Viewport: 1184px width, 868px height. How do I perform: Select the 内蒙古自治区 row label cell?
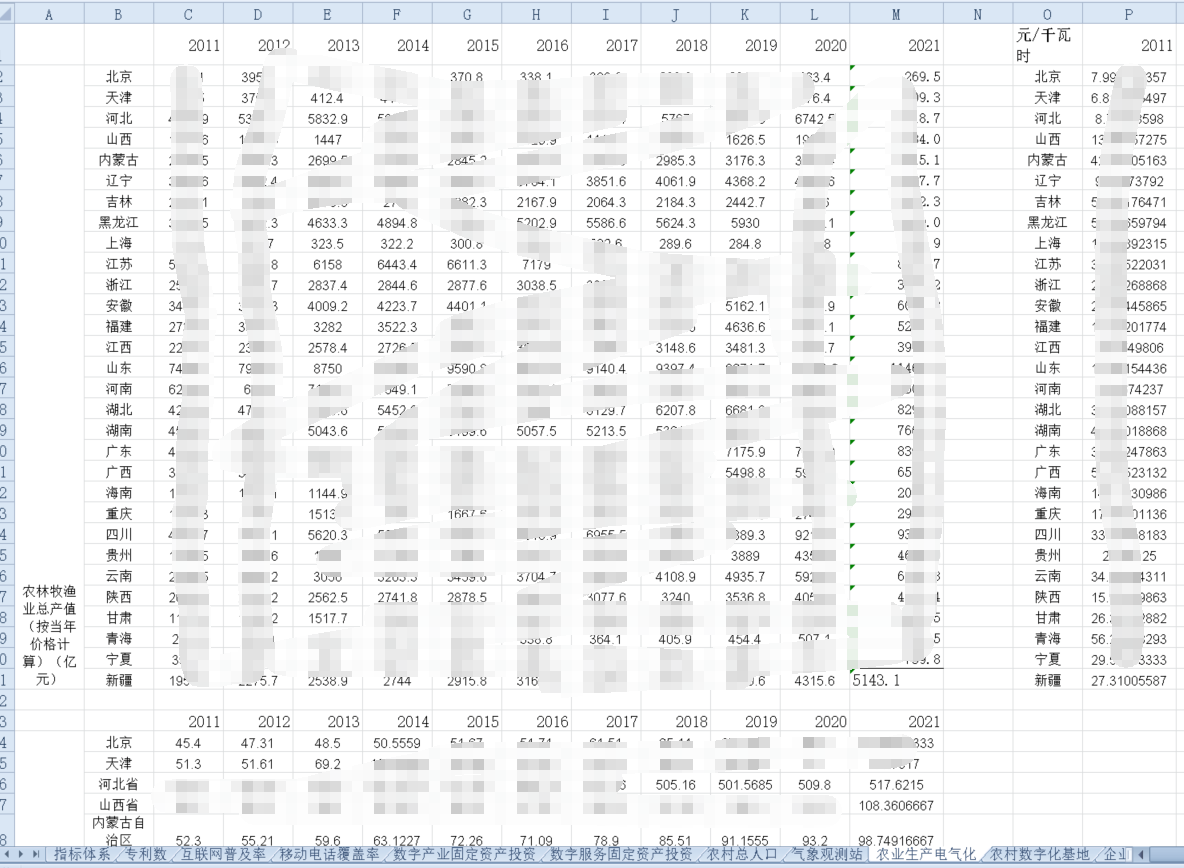click(x=119, y=831)
